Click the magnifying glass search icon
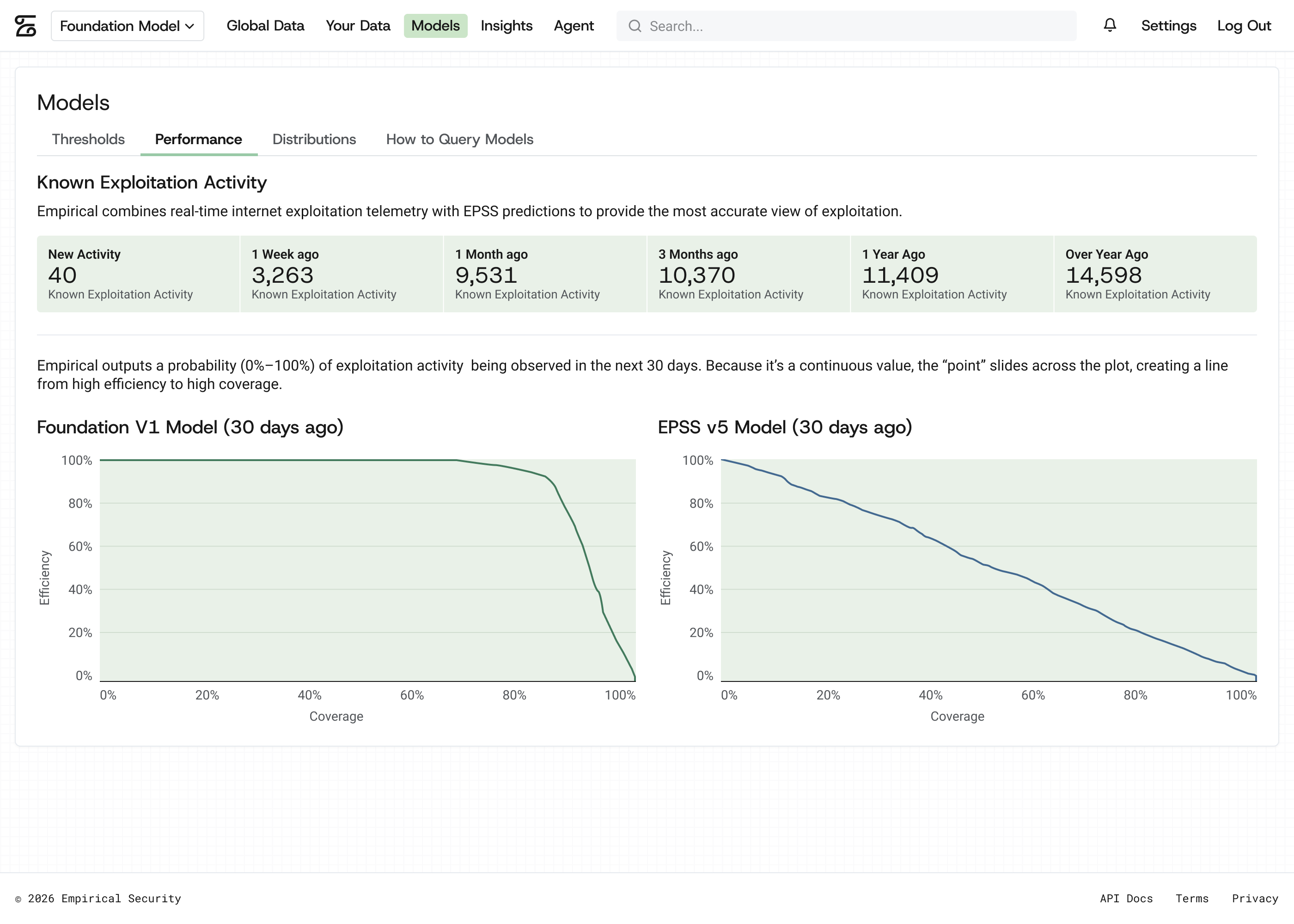1294x924 pixels. pos(635,26)
